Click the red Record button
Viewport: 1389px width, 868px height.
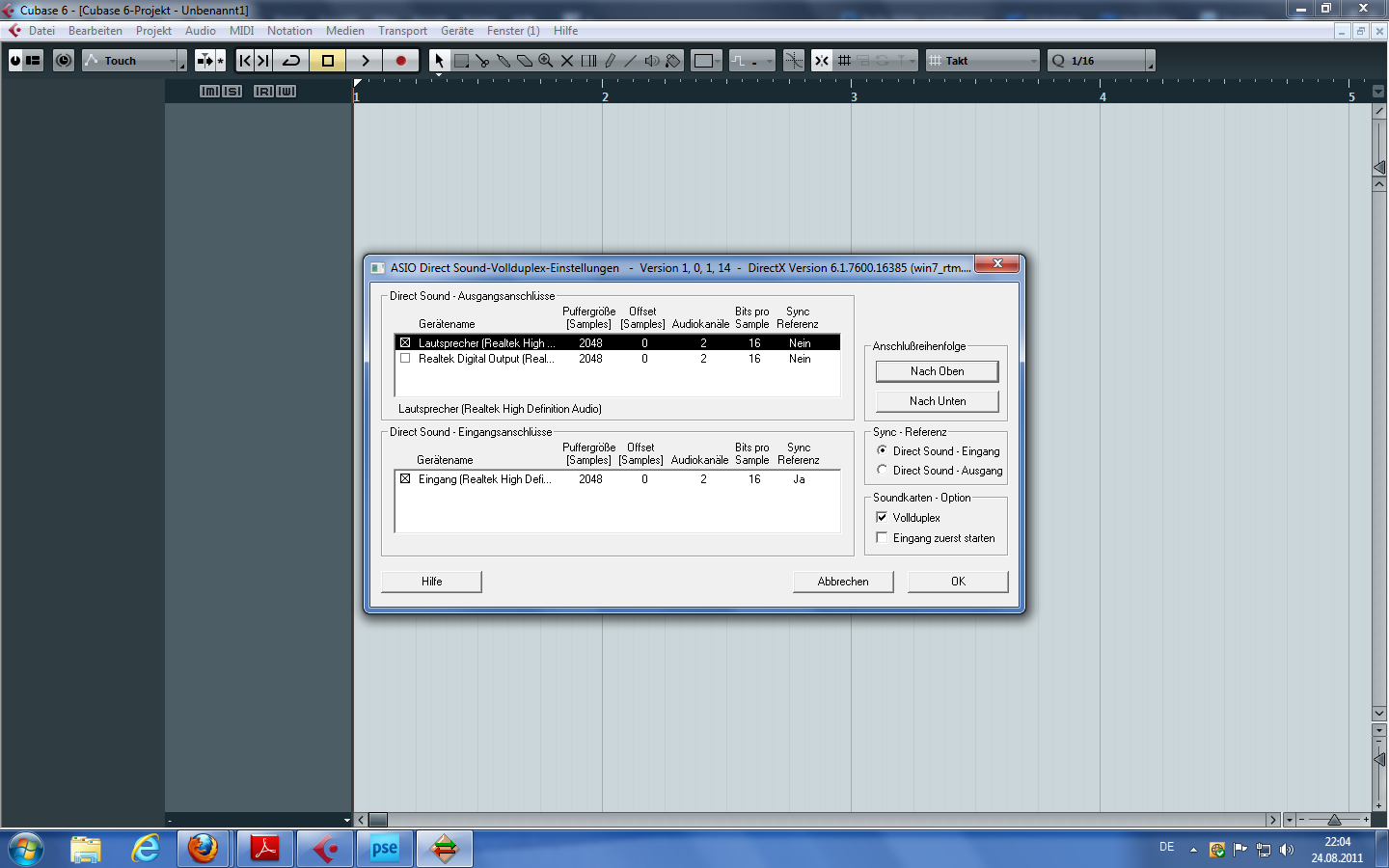click(x=401, y=61)
